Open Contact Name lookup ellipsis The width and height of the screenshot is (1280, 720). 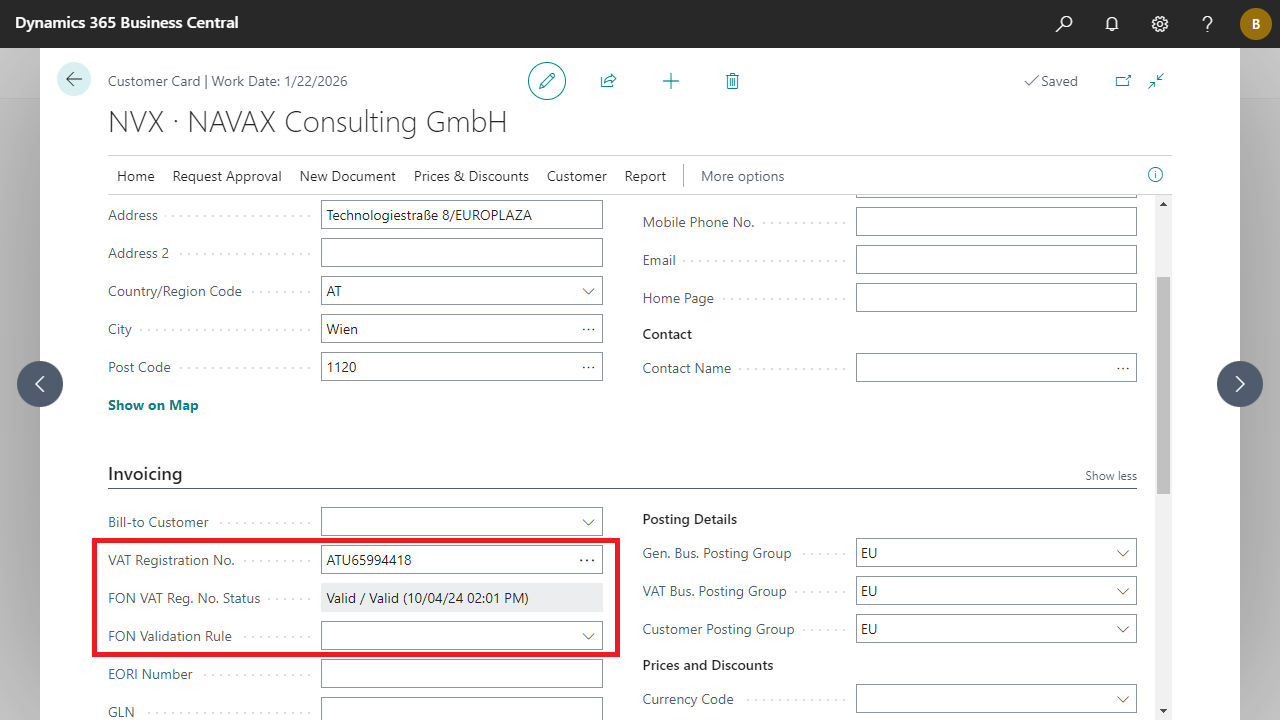(x=1122, y=368)
